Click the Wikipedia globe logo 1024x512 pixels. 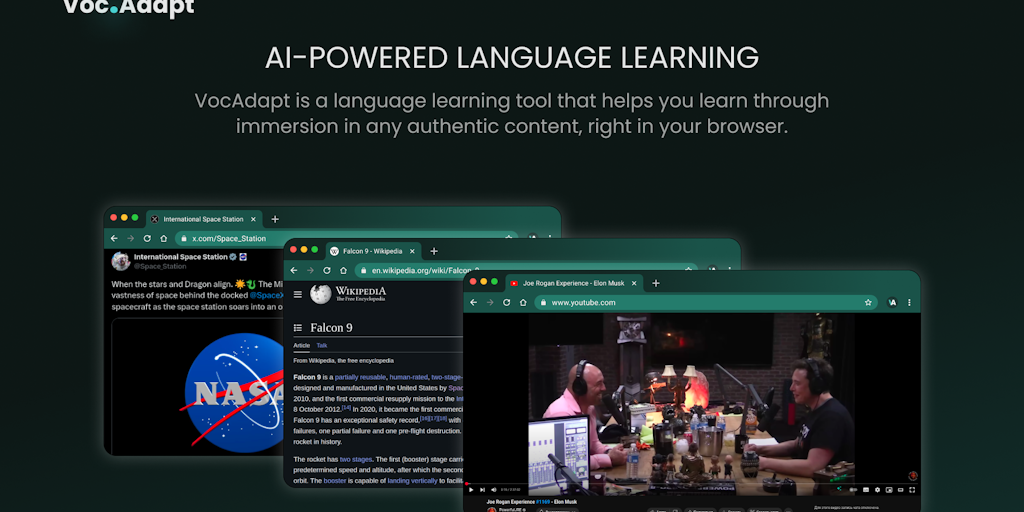[x=321, y=294]
